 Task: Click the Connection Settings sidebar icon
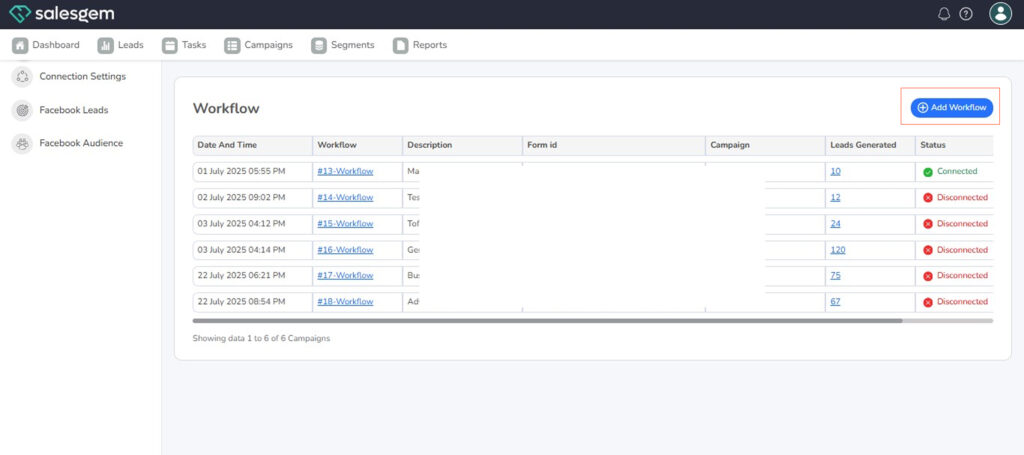coord(22,77)
